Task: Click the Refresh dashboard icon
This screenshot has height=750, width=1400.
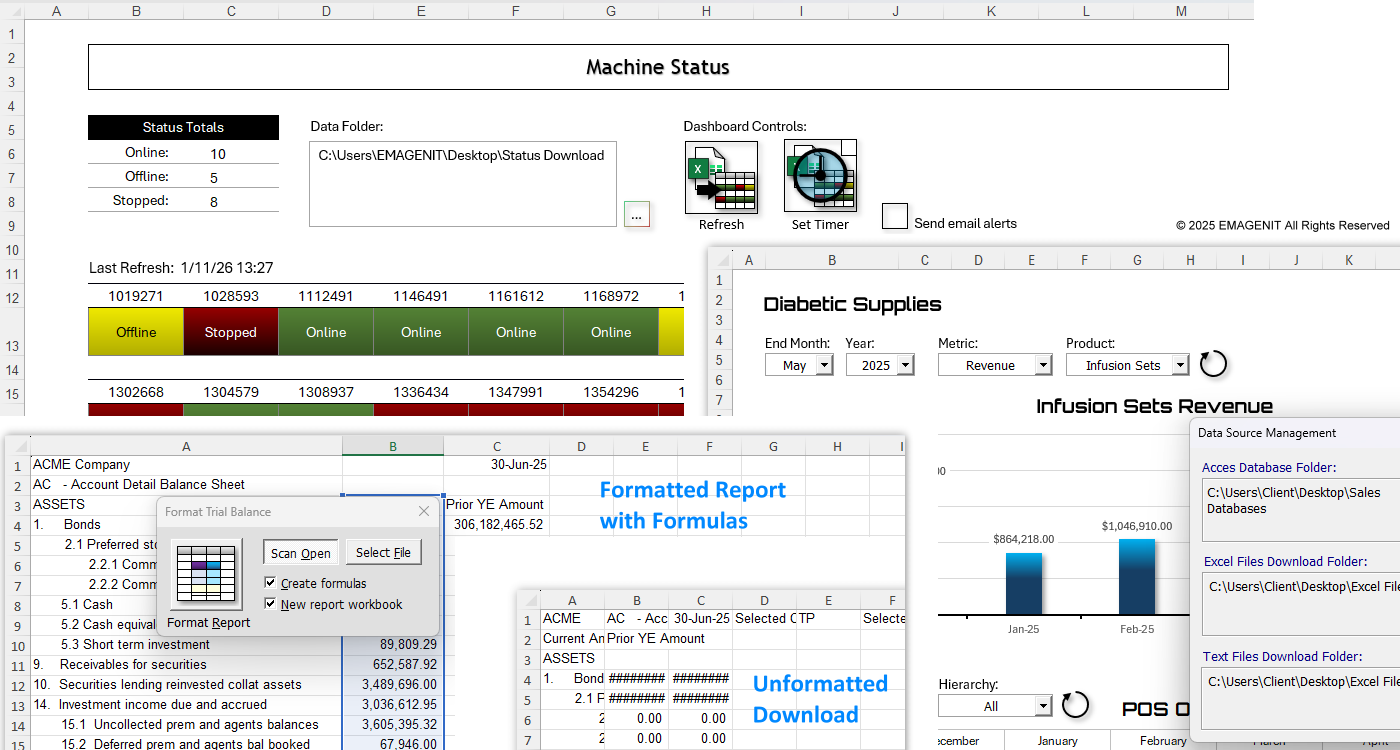Action: pos(721,176)
